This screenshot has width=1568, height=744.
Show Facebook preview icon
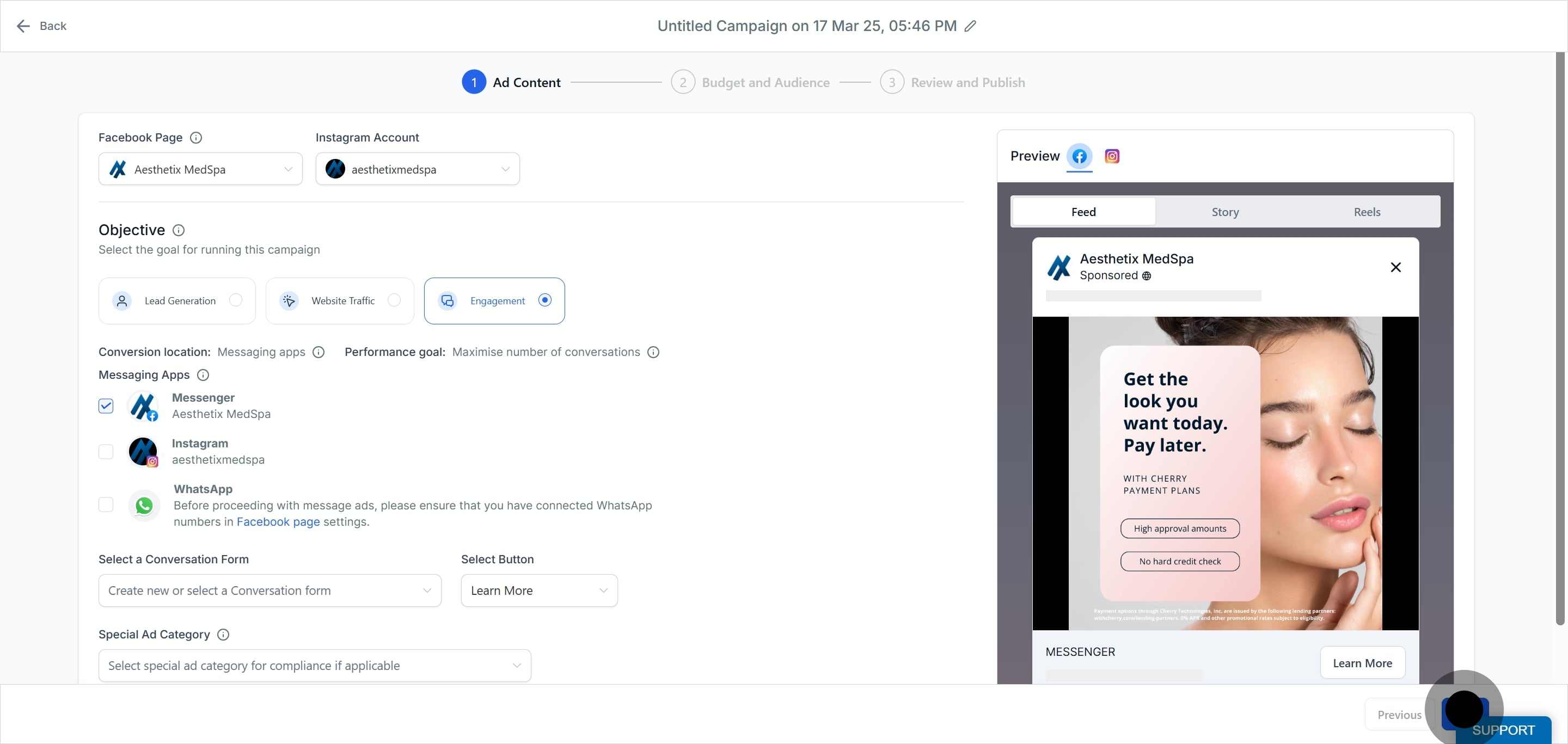[x=1079, y=156]
